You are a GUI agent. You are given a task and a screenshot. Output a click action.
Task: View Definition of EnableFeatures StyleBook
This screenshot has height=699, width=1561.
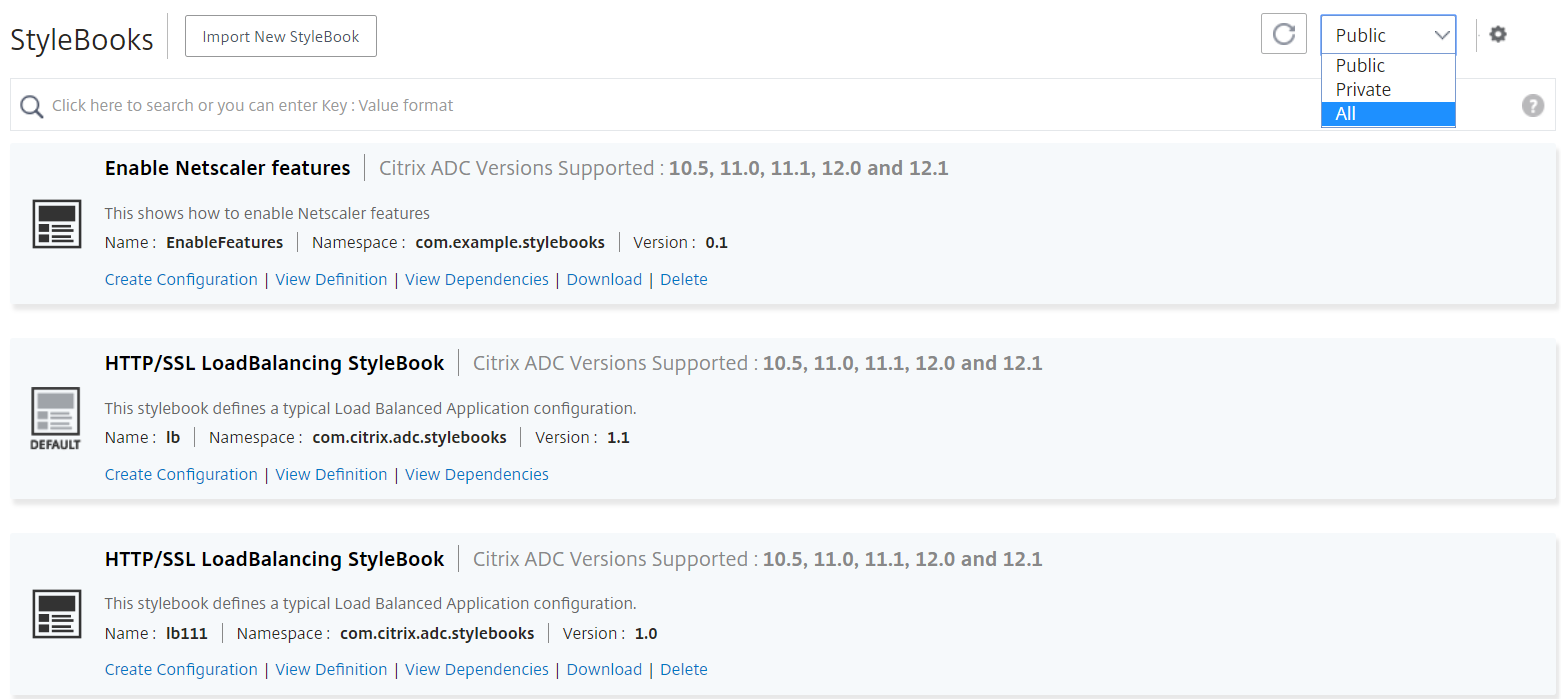coord(331,280)
